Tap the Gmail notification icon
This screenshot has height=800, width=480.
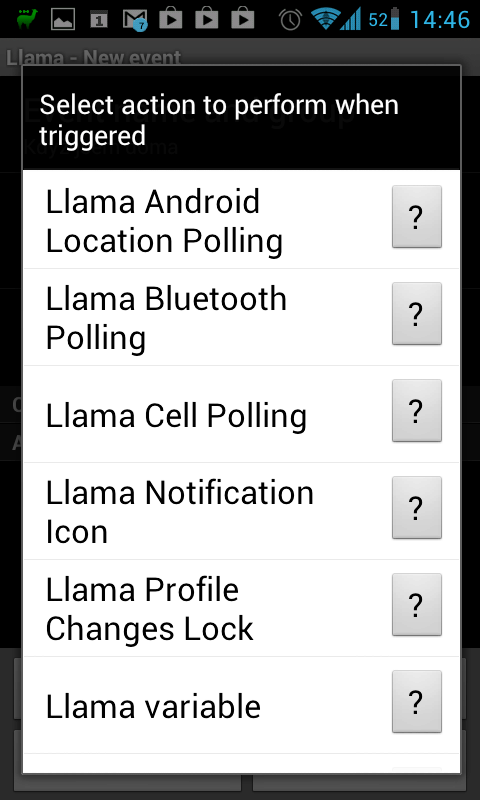135,20
